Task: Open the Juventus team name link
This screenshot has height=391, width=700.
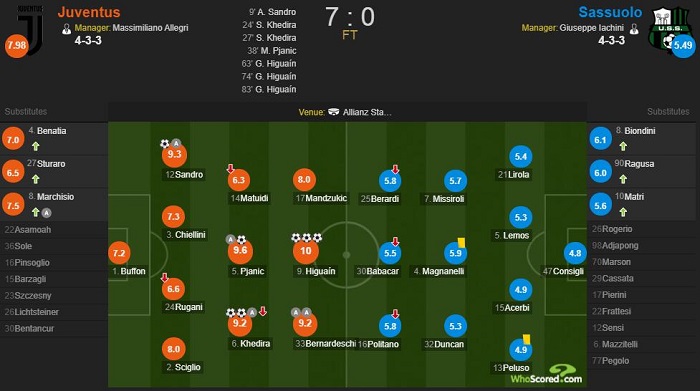Action: 89,12
